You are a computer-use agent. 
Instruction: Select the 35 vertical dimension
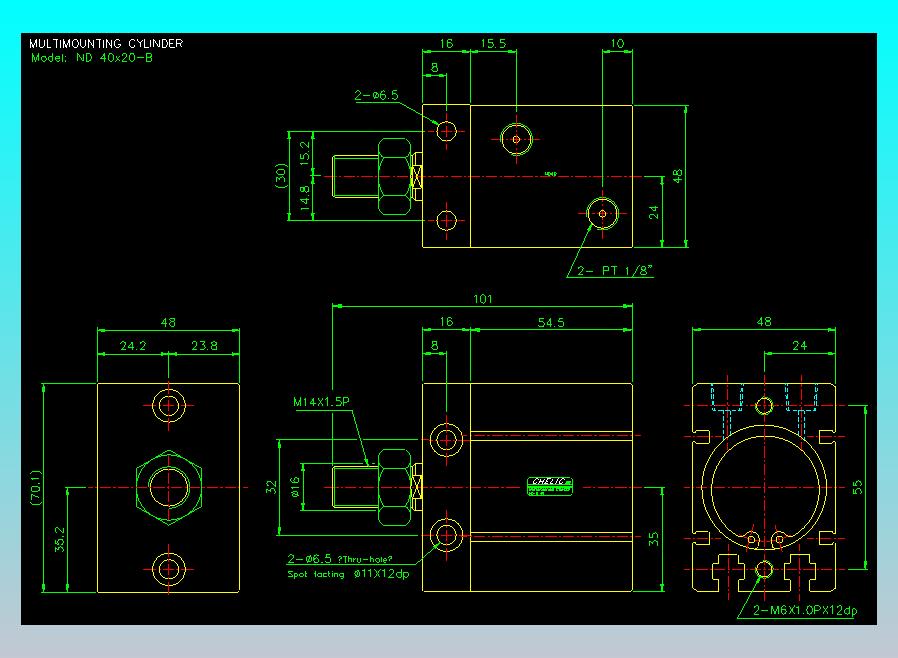tap(653, 539)
